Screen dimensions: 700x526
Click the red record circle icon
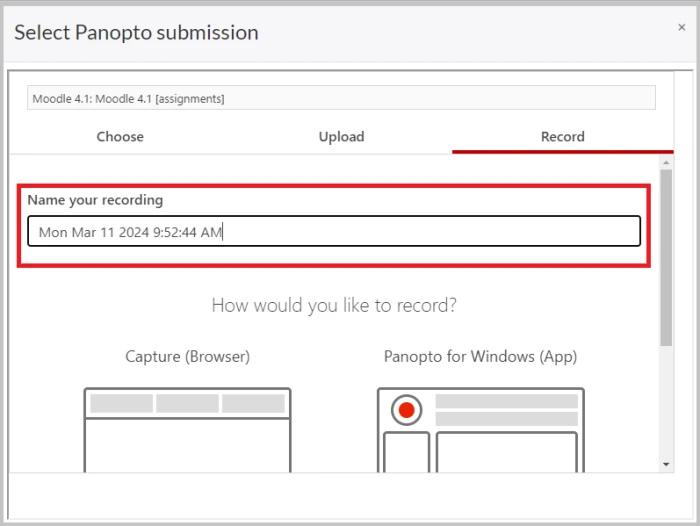coord(406,410)
